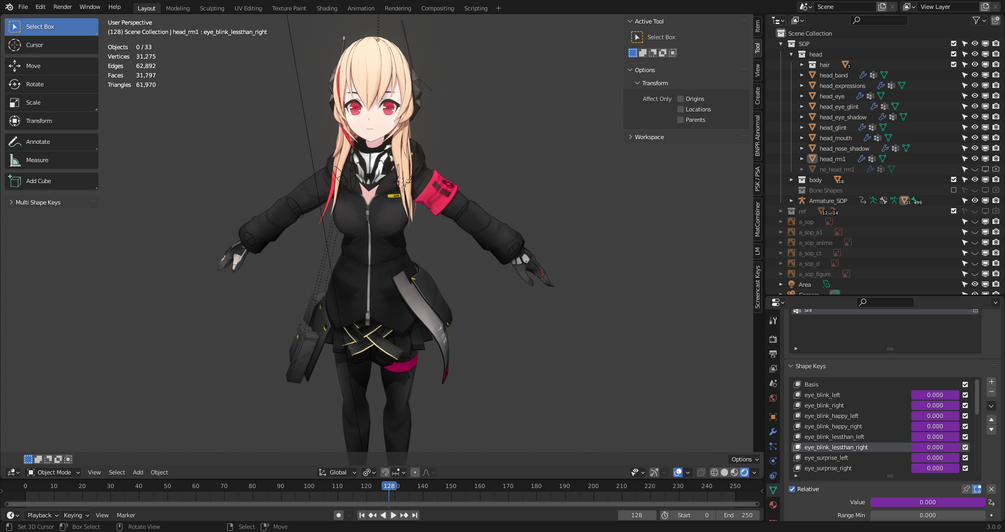Add a new shape key with plus
Screen dimensions: 1005x532
click(x=992, y=381)
